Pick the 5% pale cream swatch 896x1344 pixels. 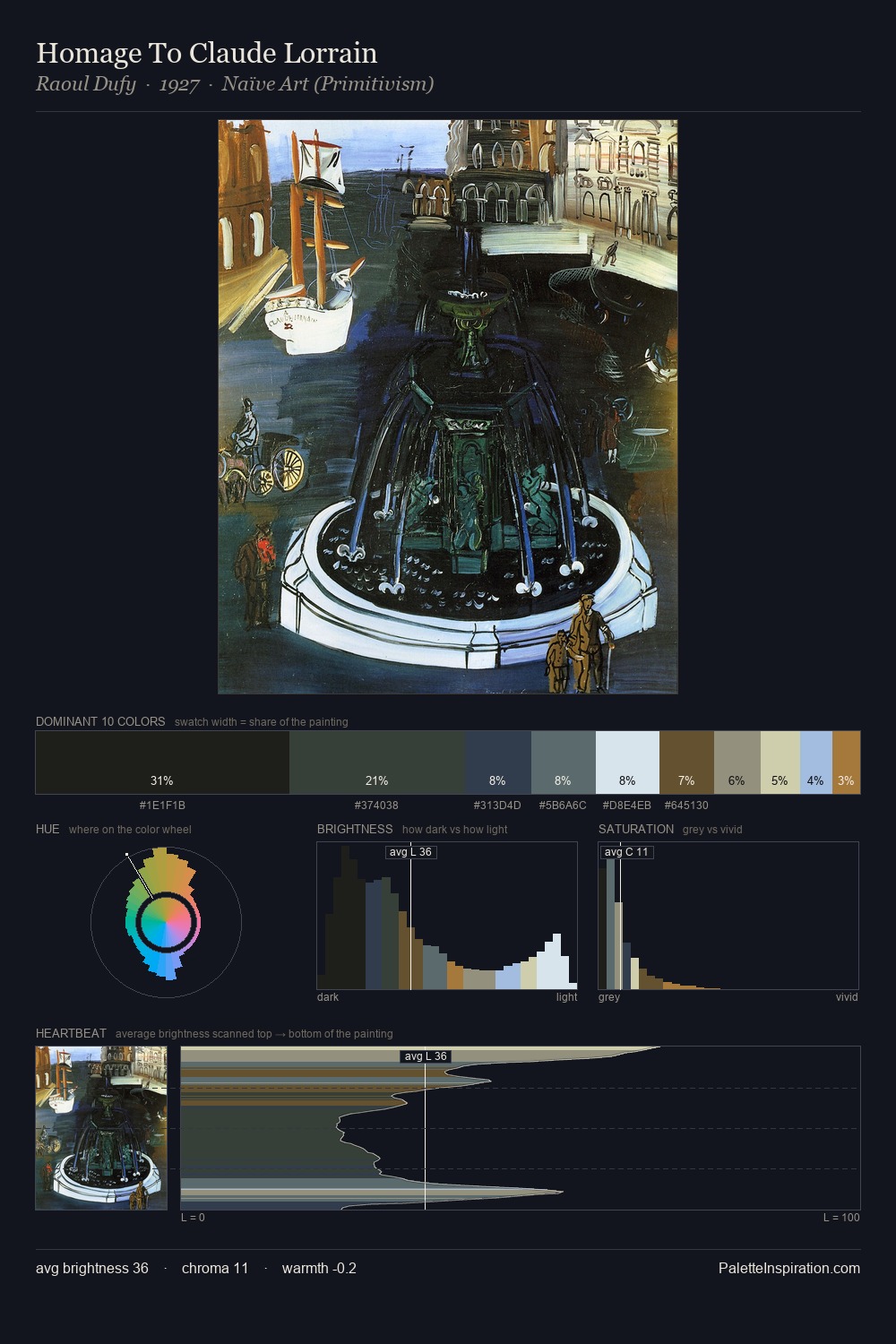(780, 762)
